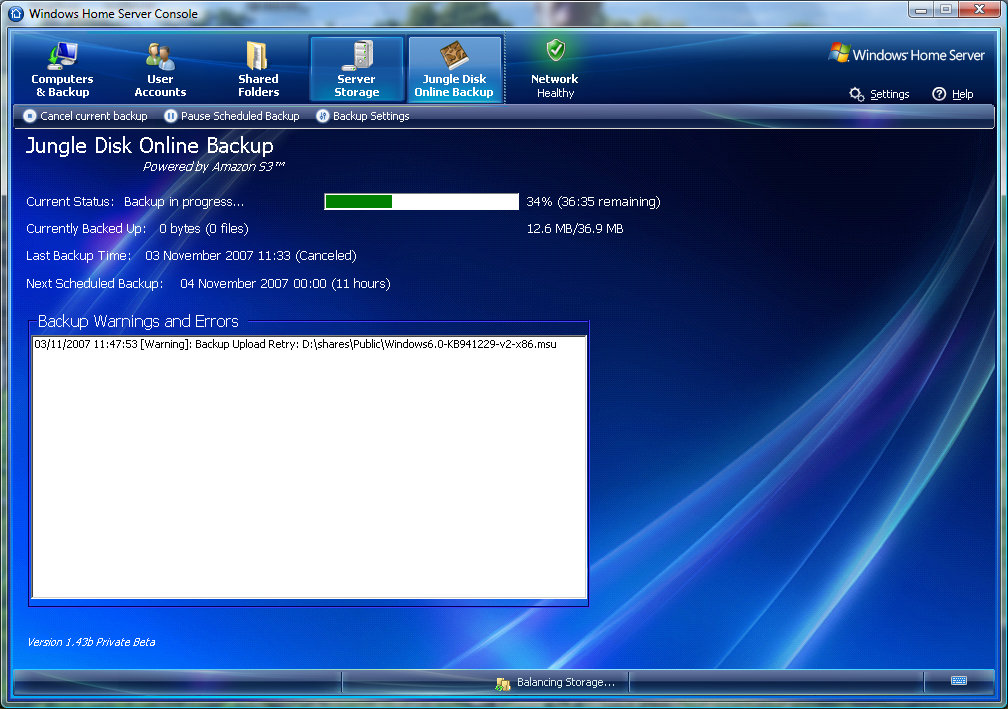Image resolution: width=1008 pixels, height=709 pixels.
Task: Click the Home Server Console title bar icon
Action: [16, 13]
